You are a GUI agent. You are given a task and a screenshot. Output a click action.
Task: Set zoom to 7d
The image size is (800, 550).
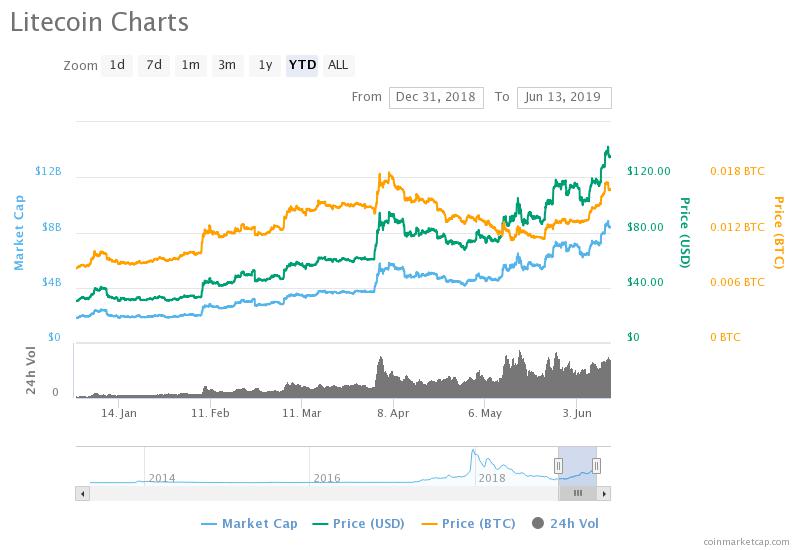(154, 65)
